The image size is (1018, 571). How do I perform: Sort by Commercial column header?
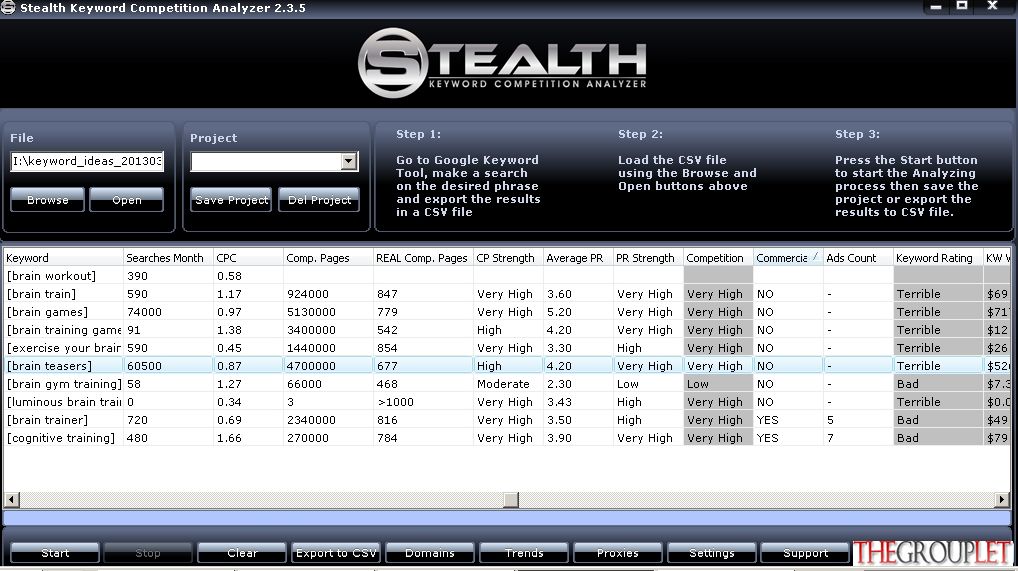click(x=788, y=258)
